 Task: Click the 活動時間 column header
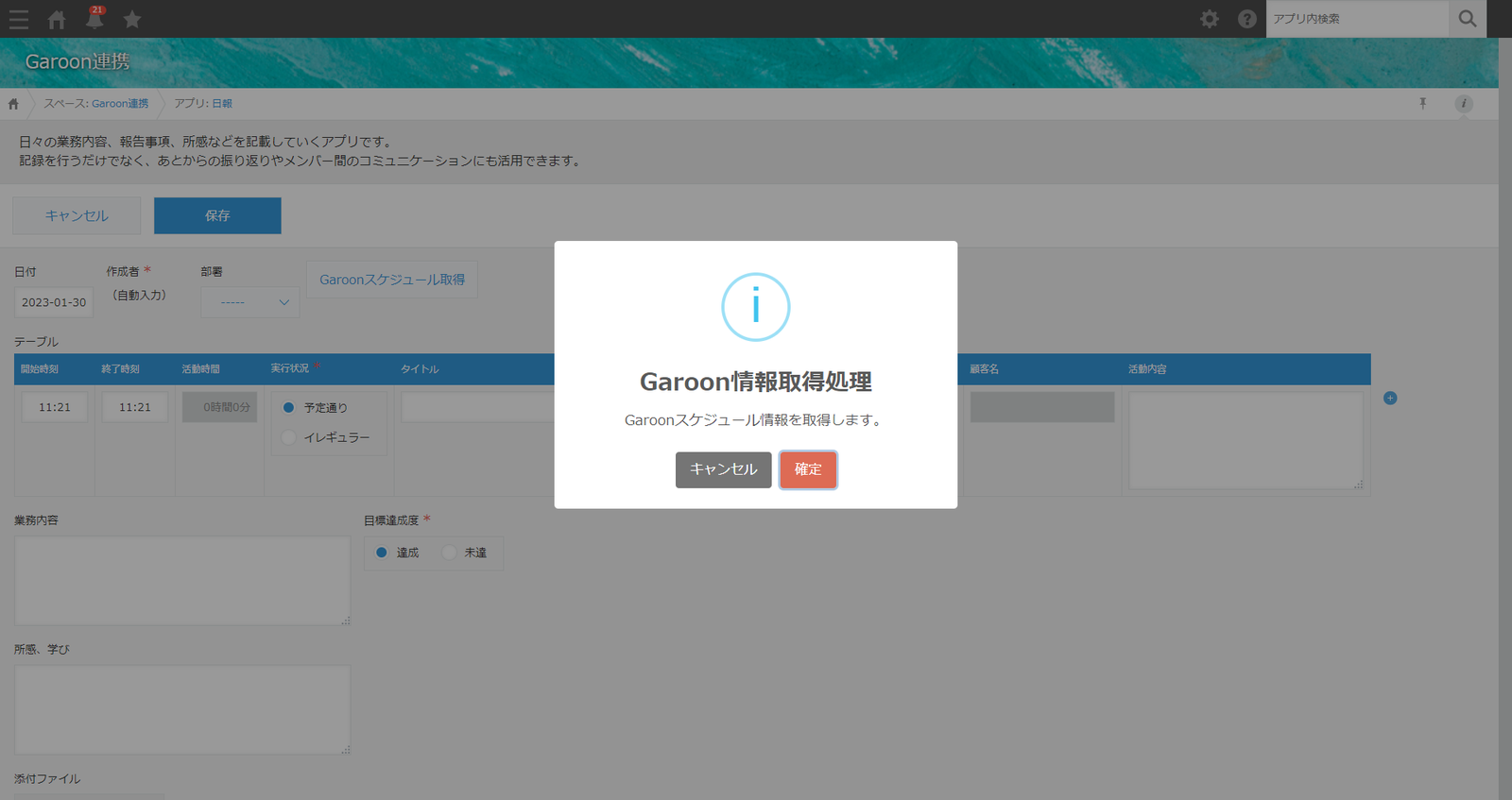click(x=200, y=369)
